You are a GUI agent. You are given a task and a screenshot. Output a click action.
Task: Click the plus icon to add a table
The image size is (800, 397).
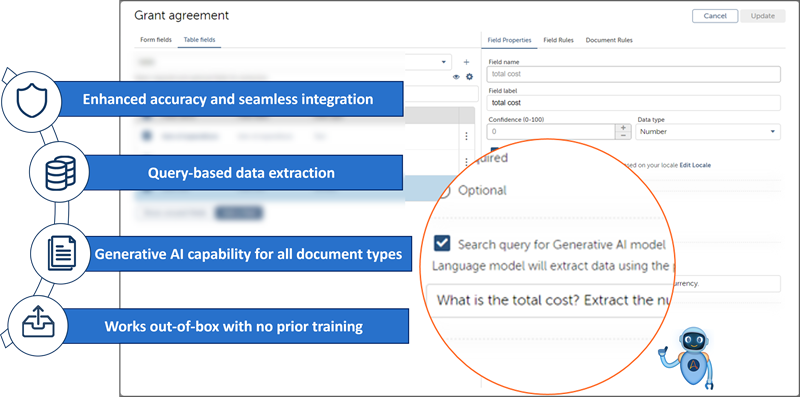[466, 62]
